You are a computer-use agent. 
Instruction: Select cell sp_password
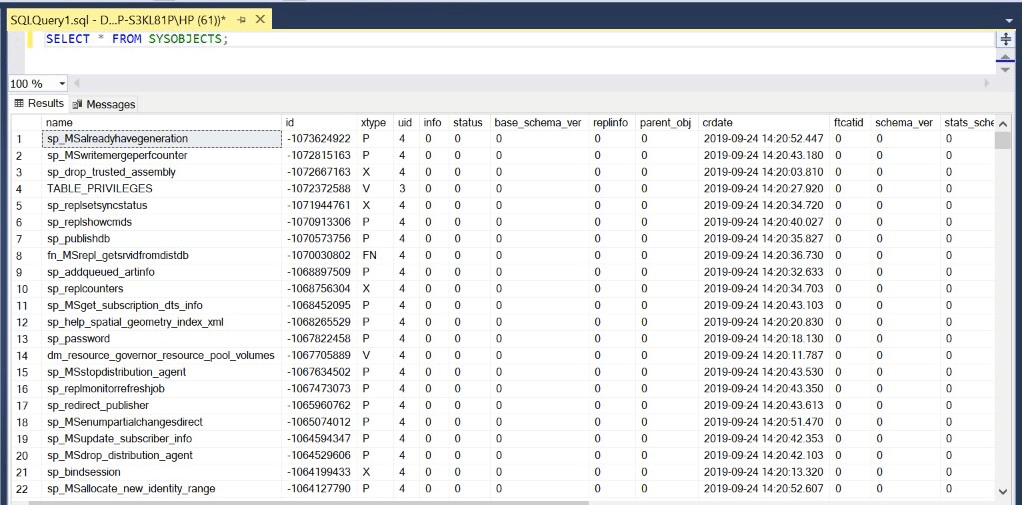tap(162, 339)
